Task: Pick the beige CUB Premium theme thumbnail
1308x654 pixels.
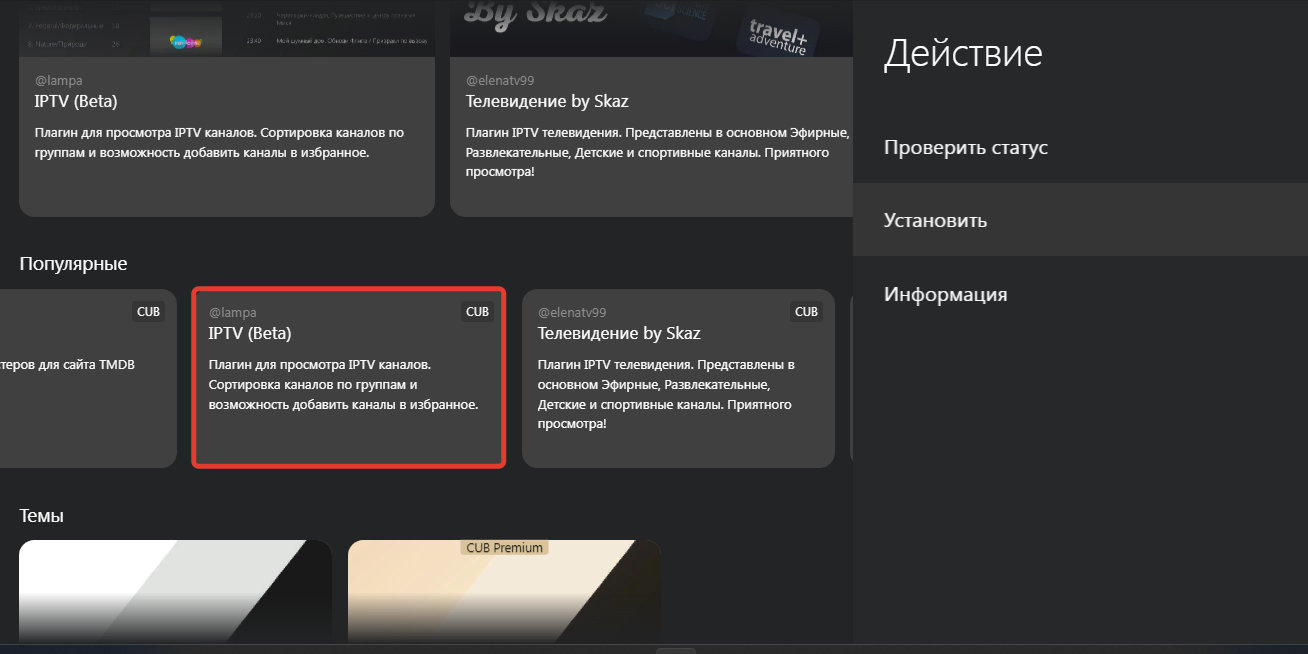Action: pos(504,595)
